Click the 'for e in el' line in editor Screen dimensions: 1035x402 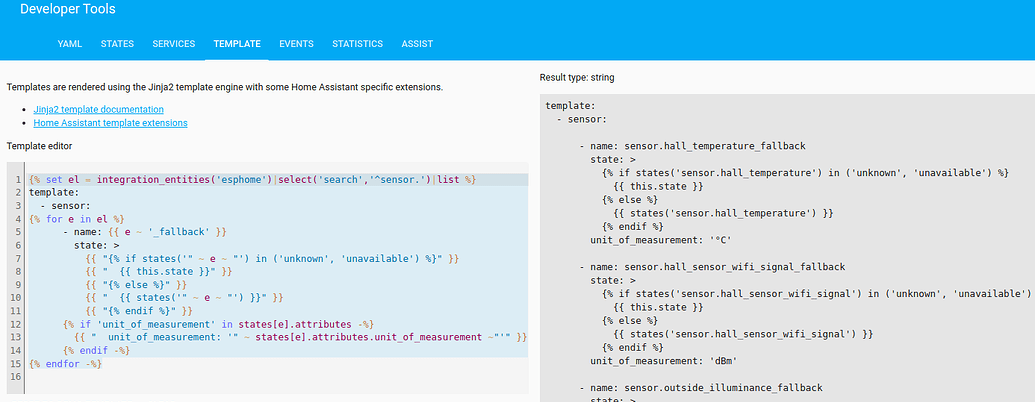(78, 218)
